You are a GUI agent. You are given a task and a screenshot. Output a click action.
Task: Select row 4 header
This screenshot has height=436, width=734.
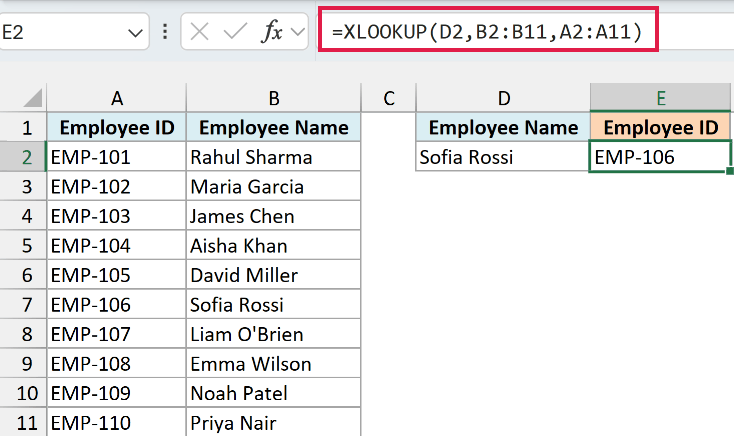23,216
